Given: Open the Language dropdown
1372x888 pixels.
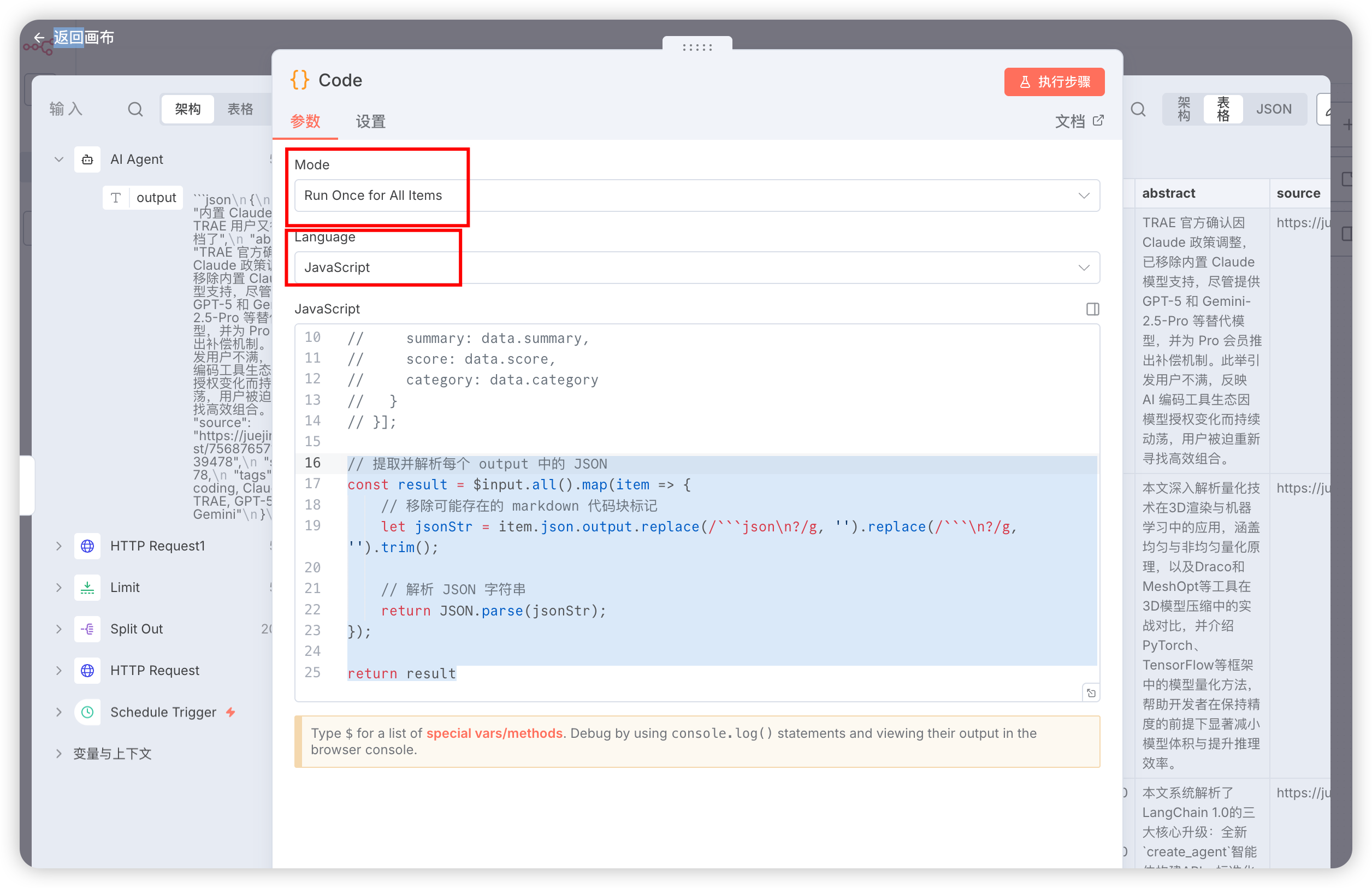Looking at the screenshot, I should click(696, 268).
